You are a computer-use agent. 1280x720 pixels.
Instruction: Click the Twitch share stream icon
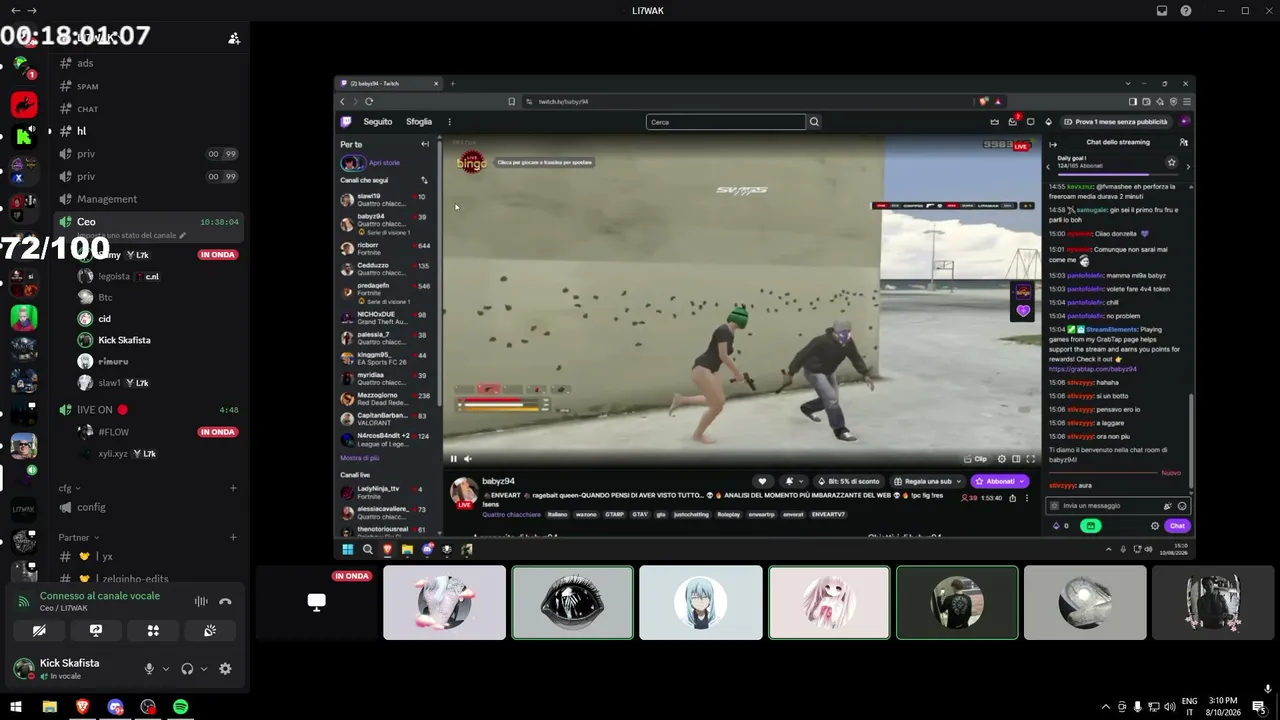(1012, 497)
